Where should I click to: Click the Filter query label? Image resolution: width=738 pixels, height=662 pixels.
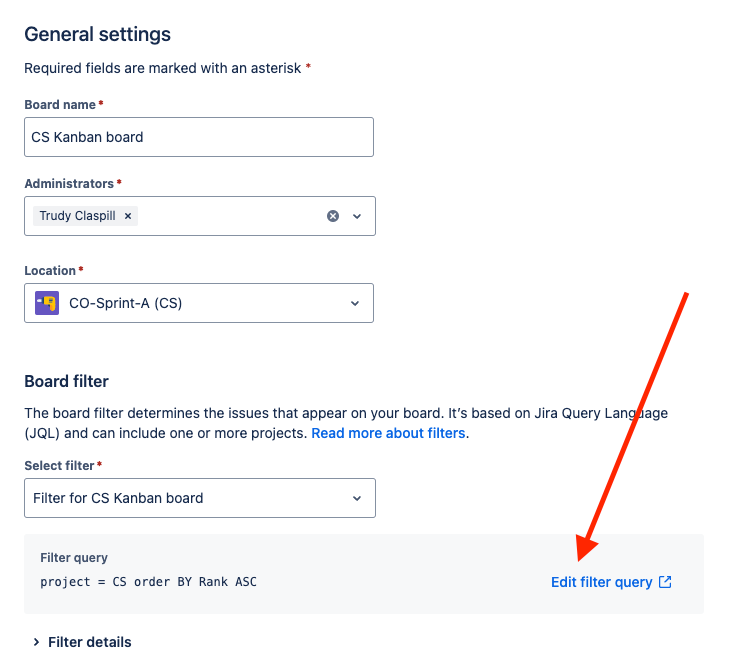click(x=74, y=558)
